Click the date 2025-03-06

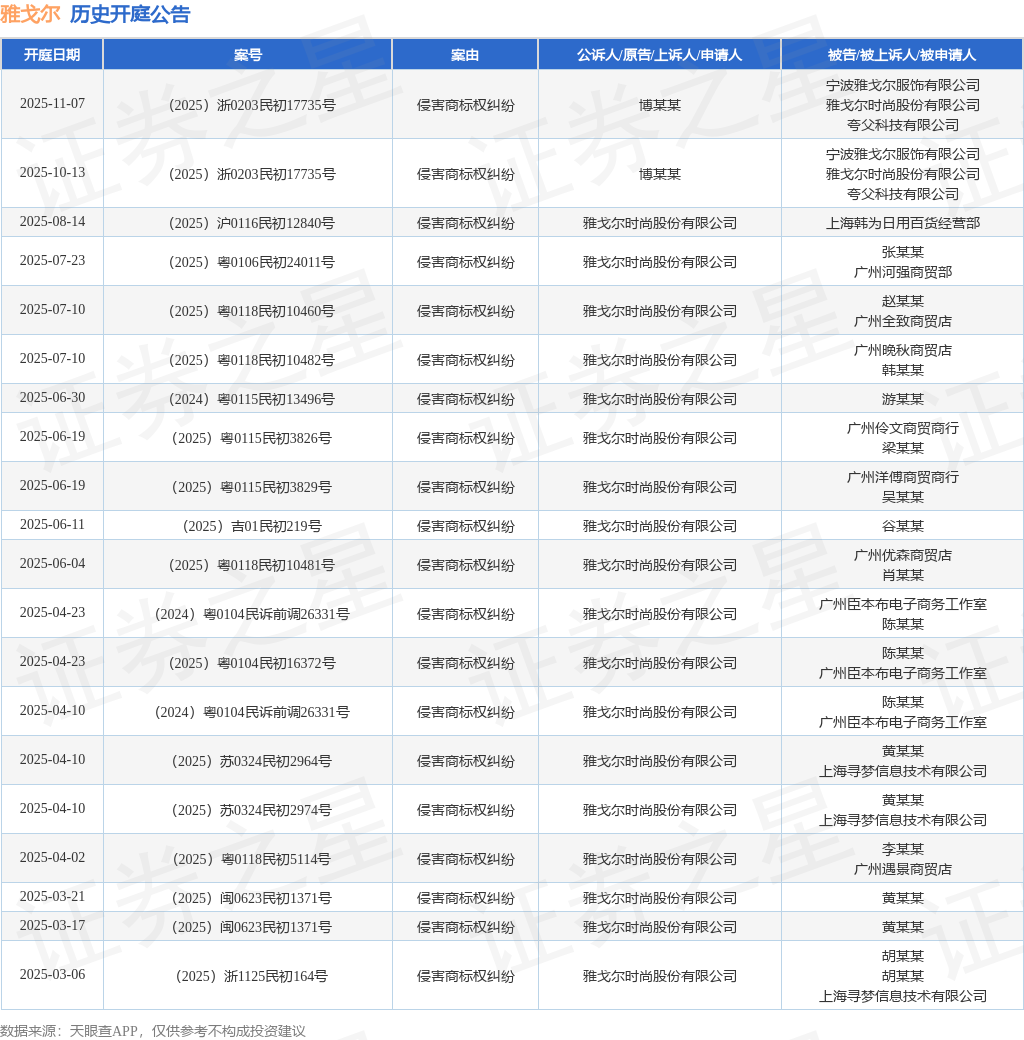52,974
